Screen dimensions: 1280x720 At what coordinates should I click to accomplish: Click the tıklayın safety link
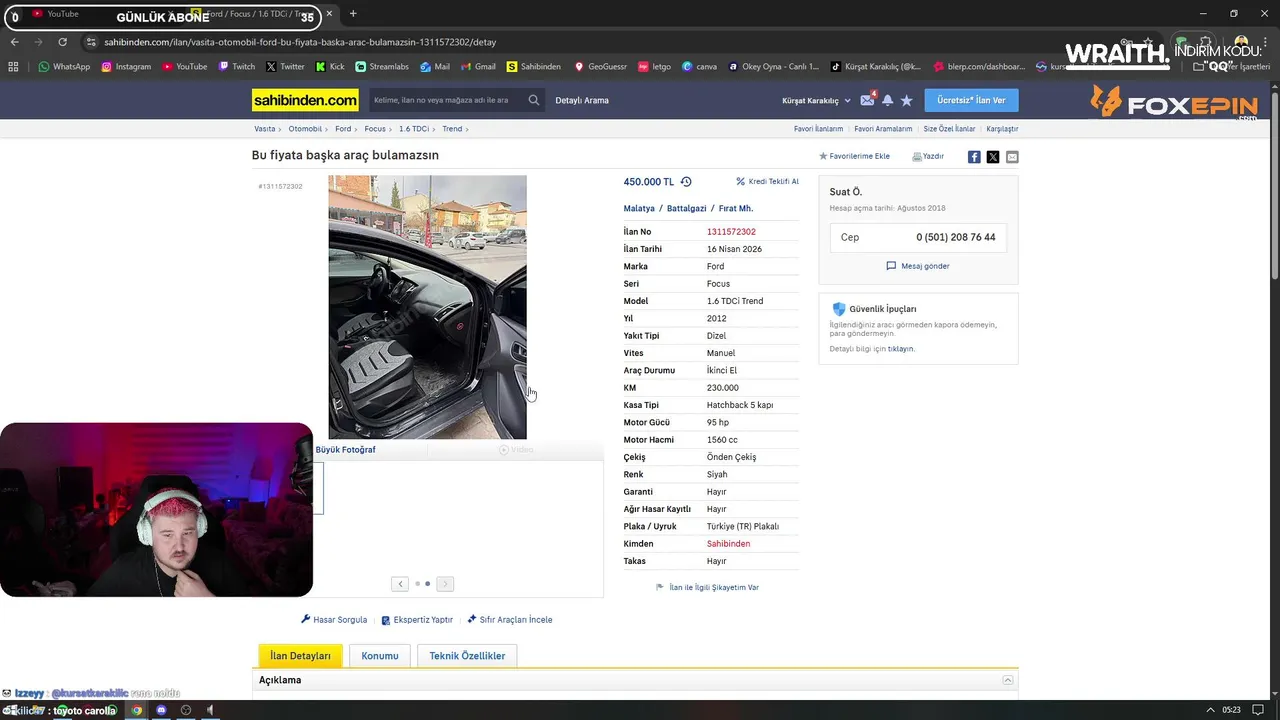click(901, 349)
